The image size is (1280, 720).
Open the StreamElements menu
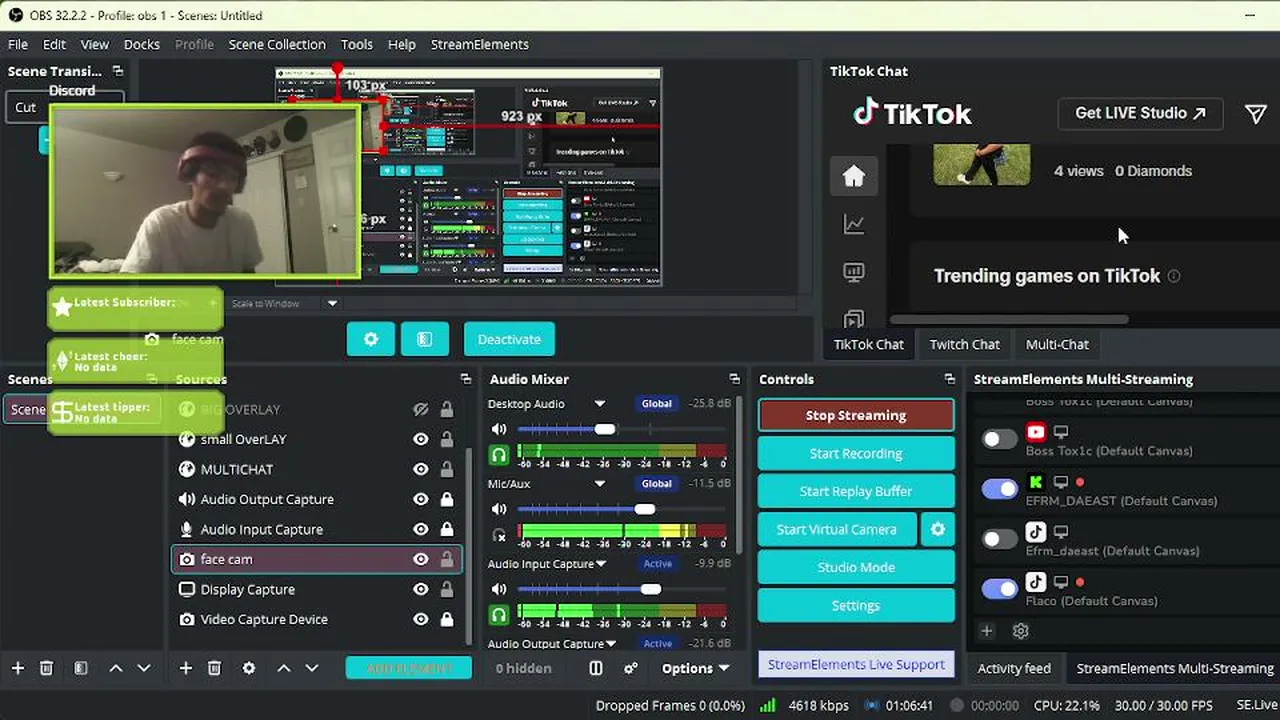coord(480,44)
